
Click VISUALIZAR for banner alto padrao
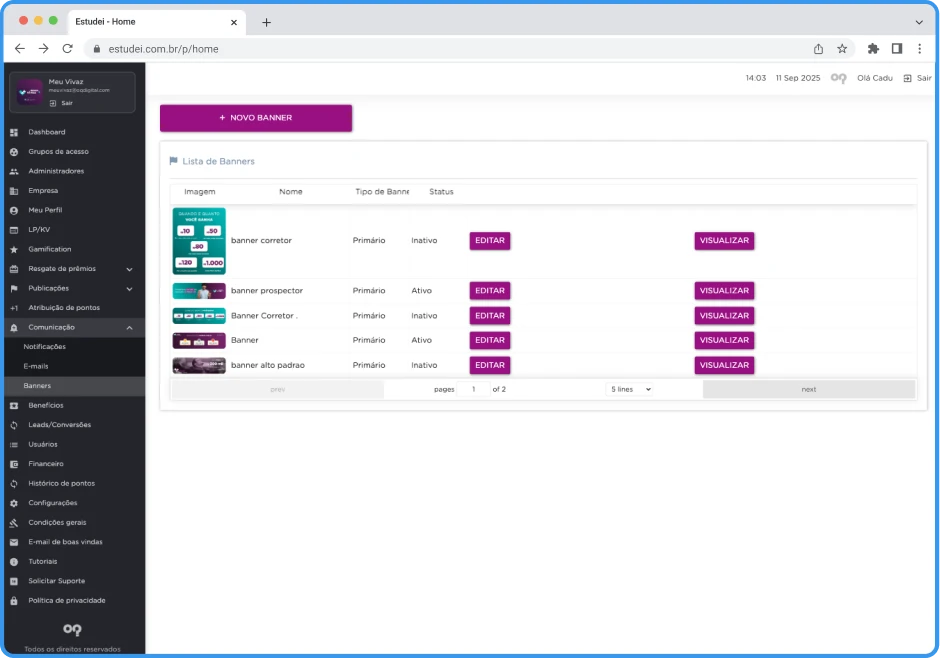point(724,365)
